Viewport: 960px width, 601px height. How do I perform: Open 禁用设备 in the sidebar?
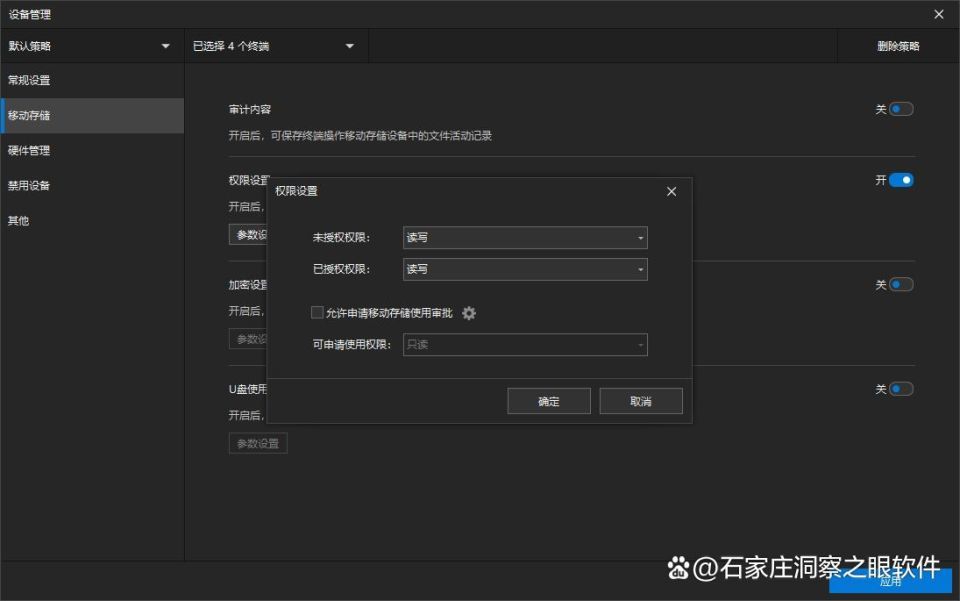92,185
